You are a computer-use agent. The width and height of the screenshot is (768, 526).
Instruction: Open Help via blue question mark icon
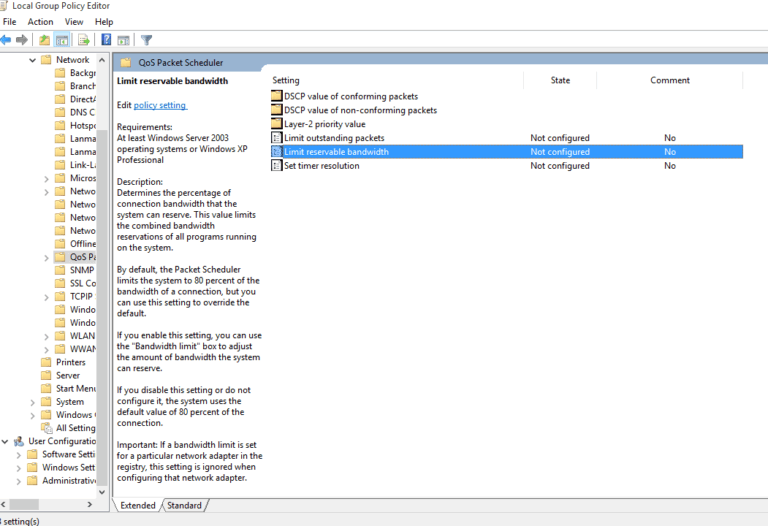click(x=106, y=40)
